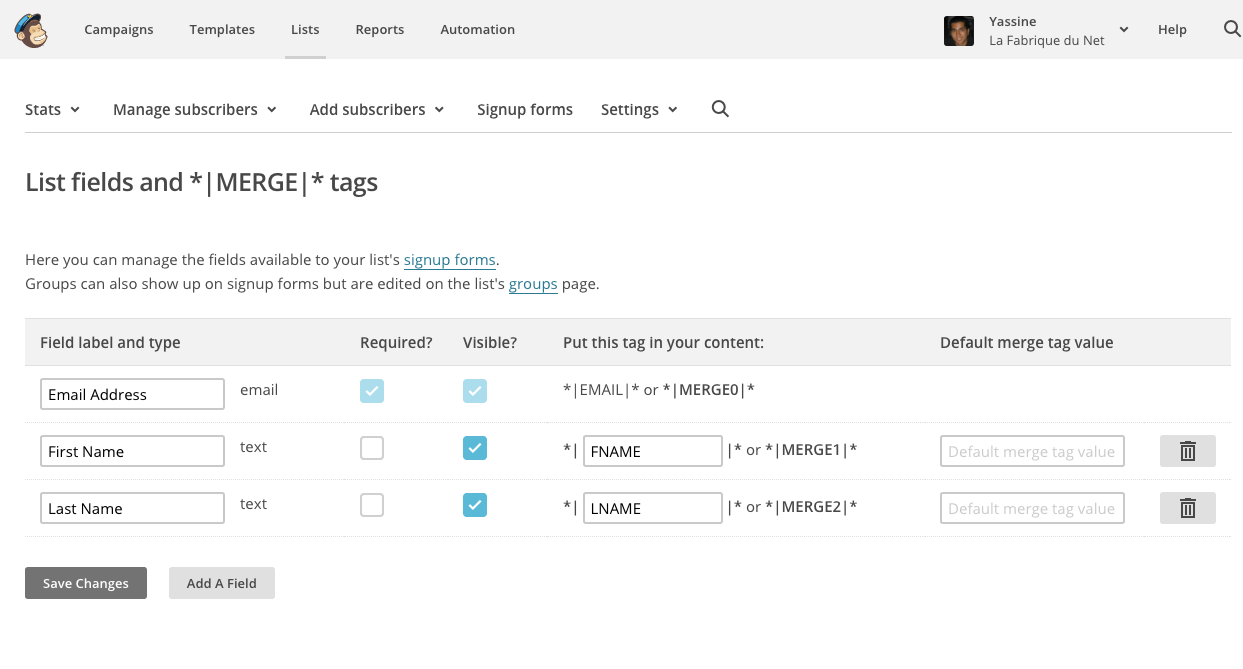Go to the Reports section
The width and height of the screenshot is (1243, 669).
[x=380, y=29]
